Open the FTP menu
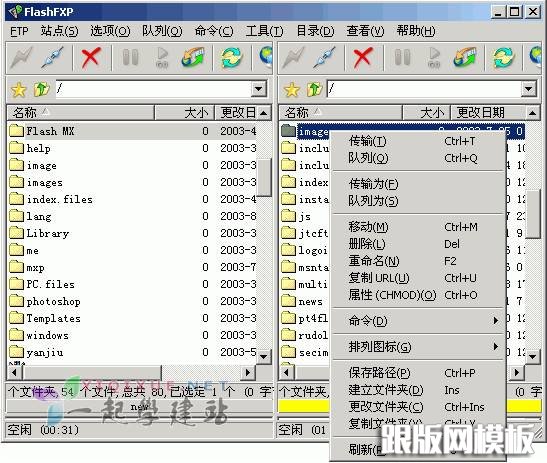 pos(19,31)
